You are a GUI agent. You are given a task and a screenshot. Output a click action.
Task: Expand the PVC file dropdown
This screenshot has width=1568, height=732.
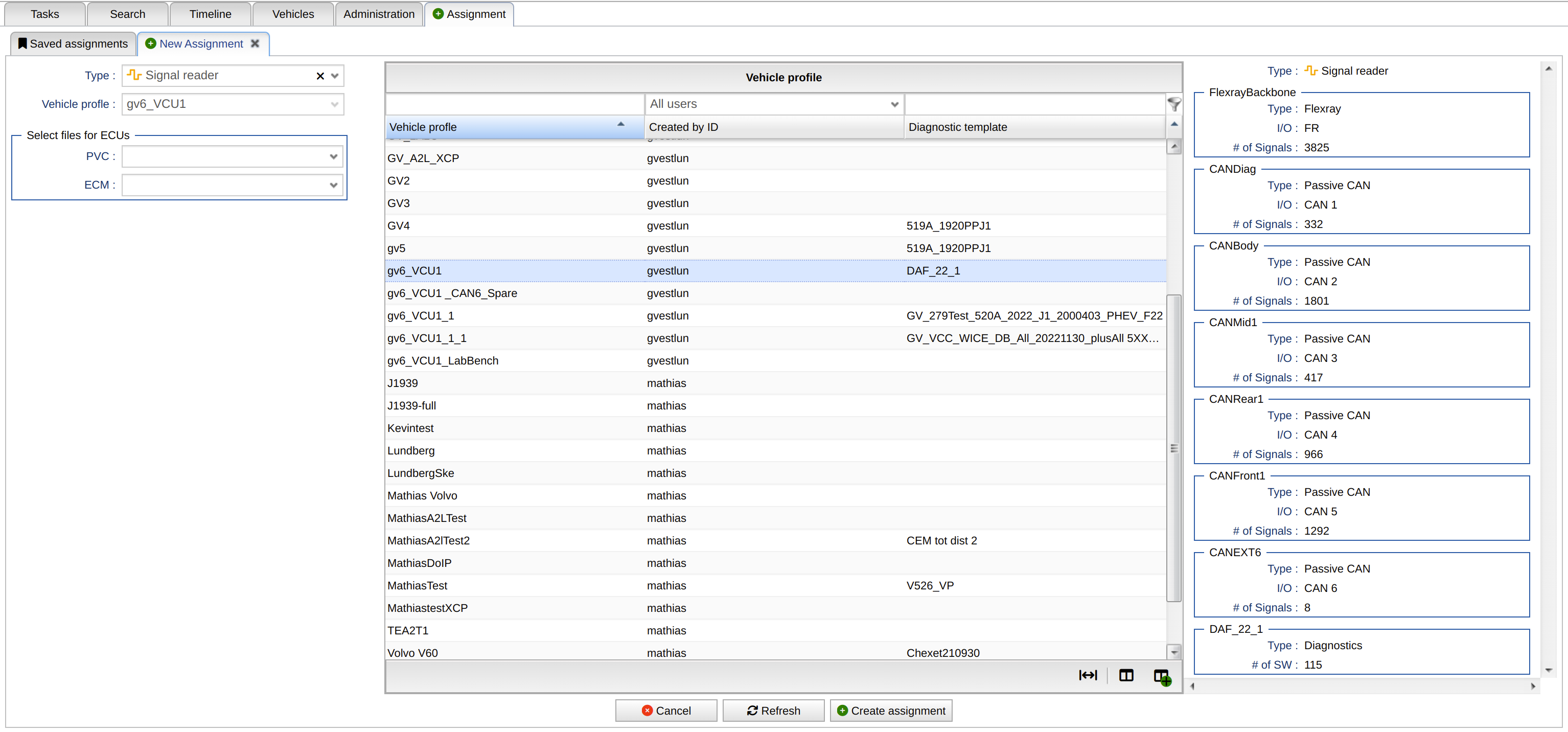point(333,156)
